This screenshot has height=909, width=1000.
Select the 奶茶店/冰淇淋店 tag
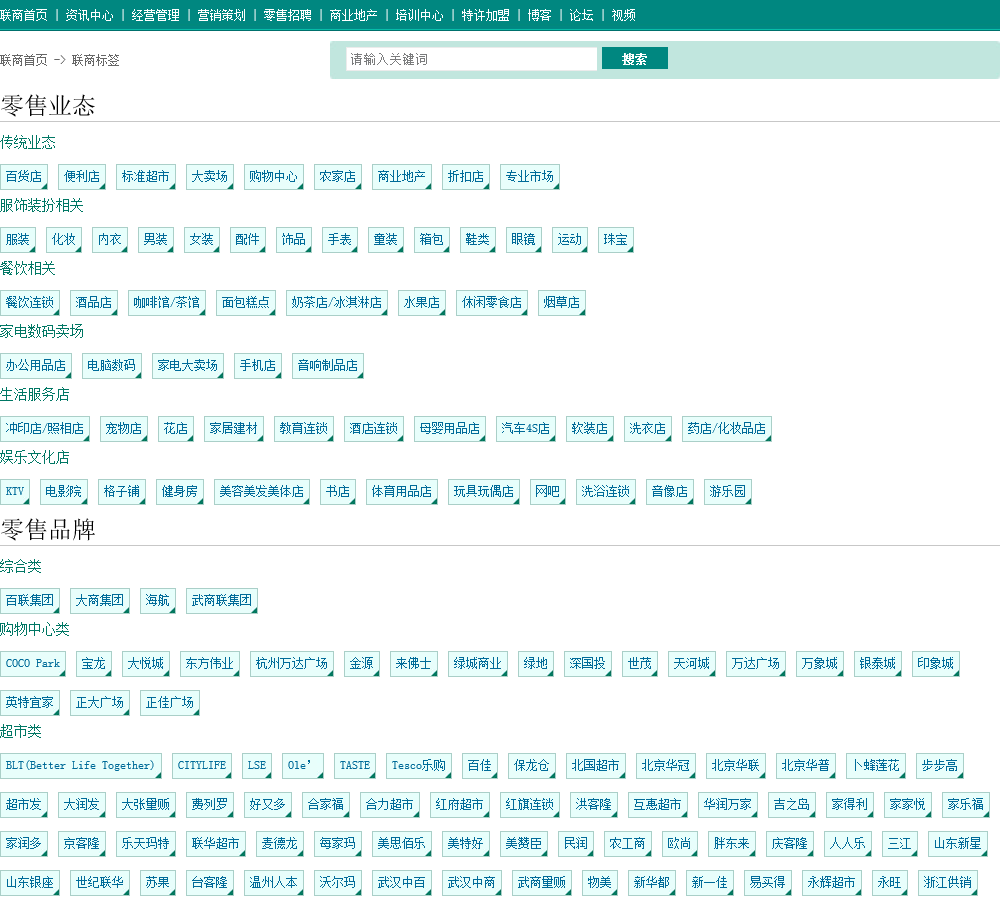(x=337, y=302)
